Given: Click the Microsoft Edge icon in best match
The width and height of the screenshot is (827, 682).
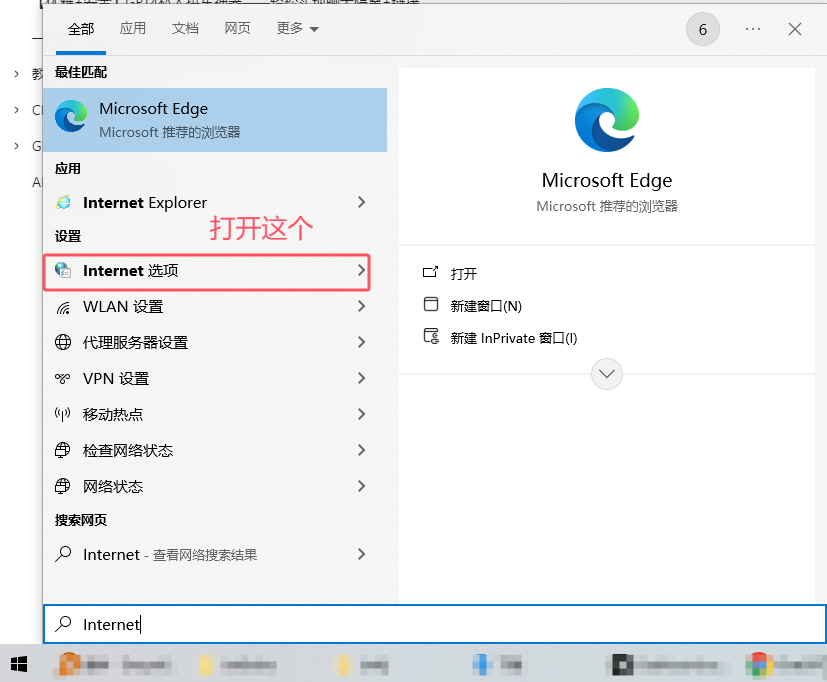Looking at the screenshot, I should [71, 116].
